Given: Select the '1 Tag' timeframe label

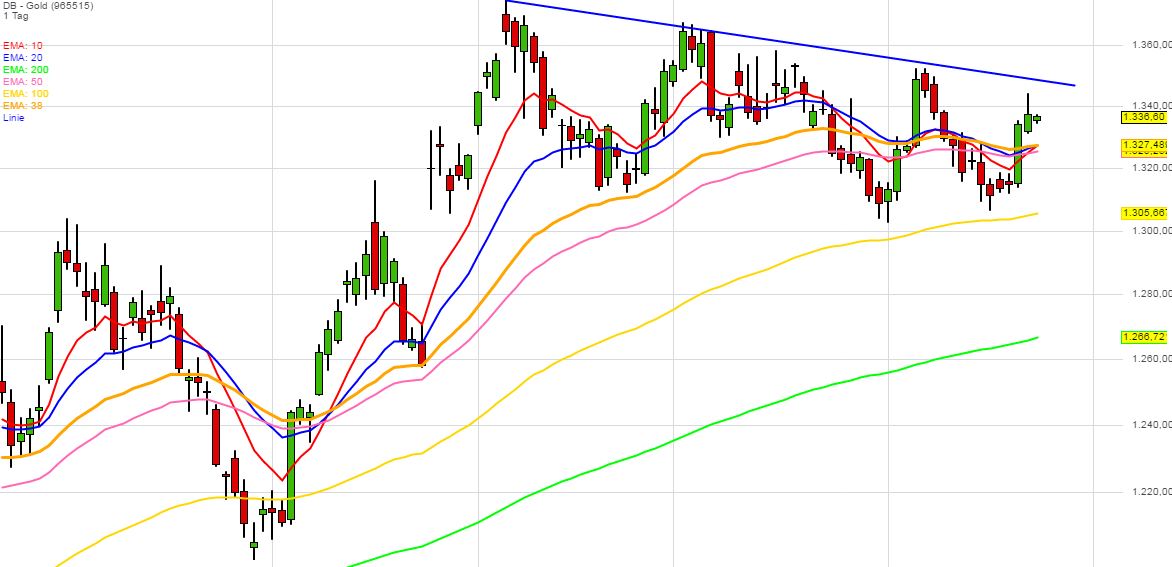Looking at the screenshot, I should point(15,16).
